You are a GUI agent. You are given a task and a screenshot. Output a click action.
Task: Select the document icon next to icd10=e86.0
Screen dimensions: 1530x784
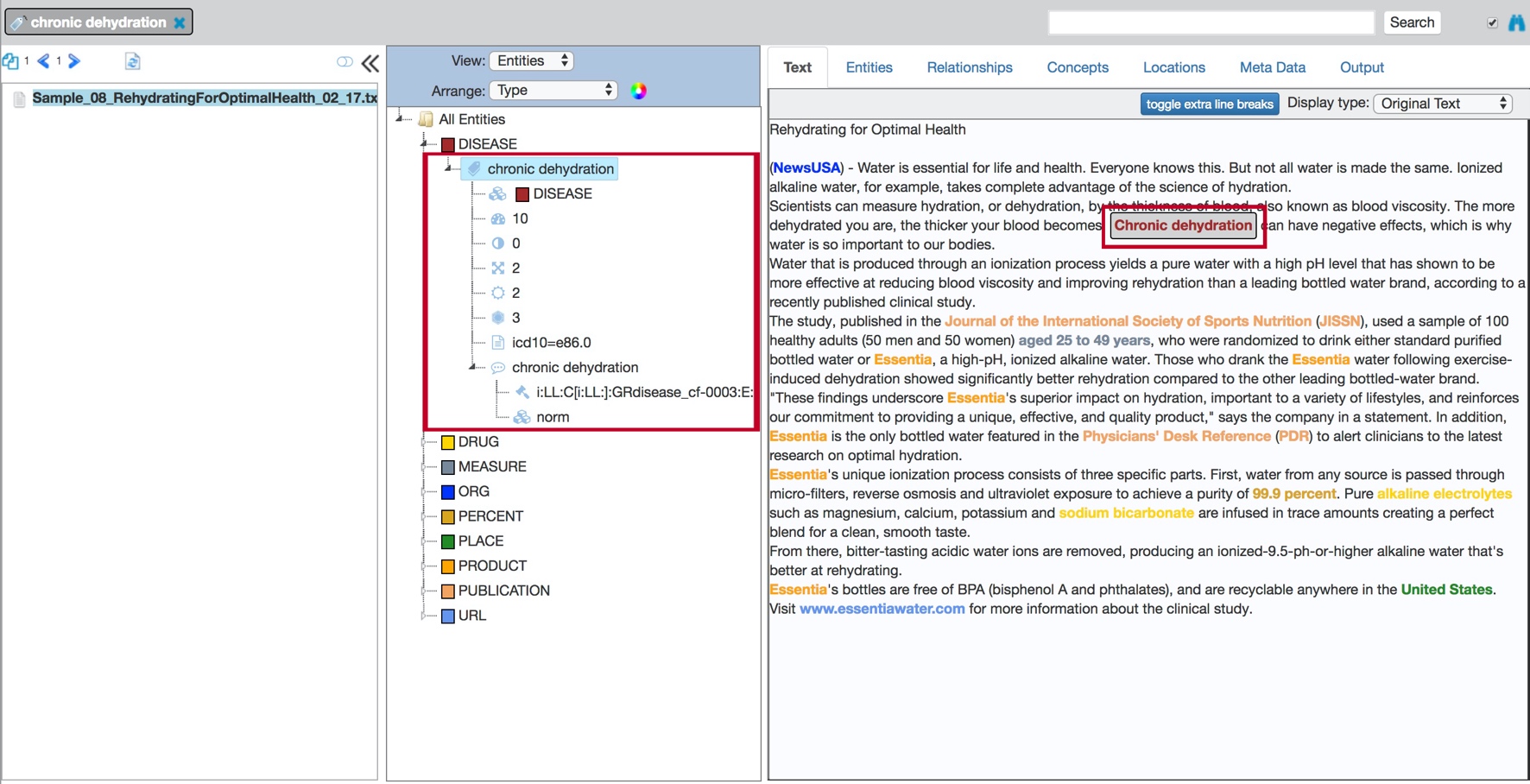pyautogui.click(x=498, y=342)
